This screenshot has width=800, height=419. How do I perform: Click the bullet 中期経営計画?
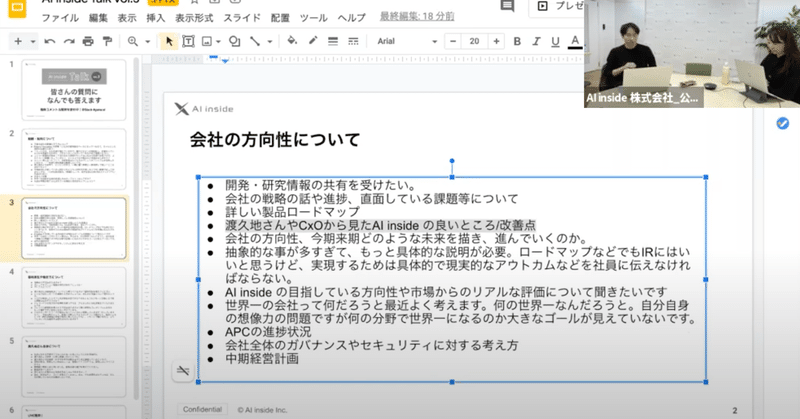[x=262, y=358]
